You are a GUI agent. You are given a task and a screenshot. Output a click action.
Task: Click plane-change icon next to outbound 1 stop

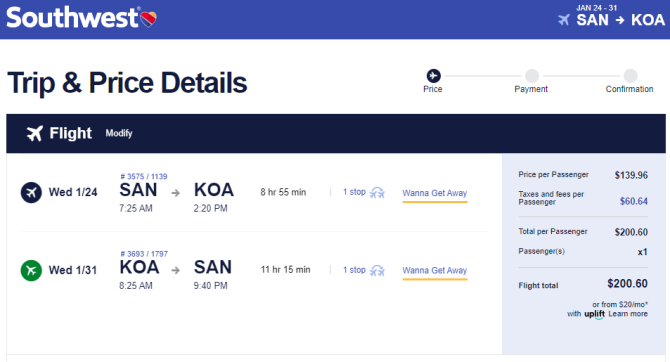[x=377, y=193]
